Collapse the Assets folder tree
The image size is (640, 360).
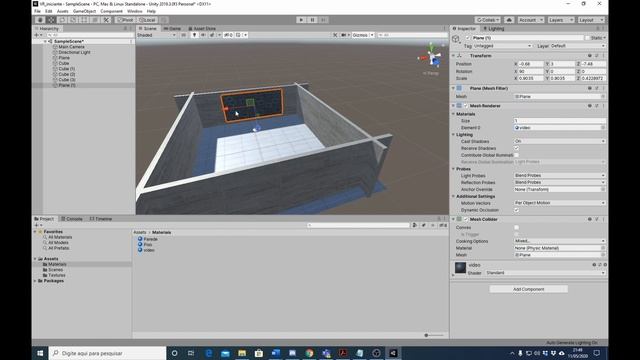point(35,259)
